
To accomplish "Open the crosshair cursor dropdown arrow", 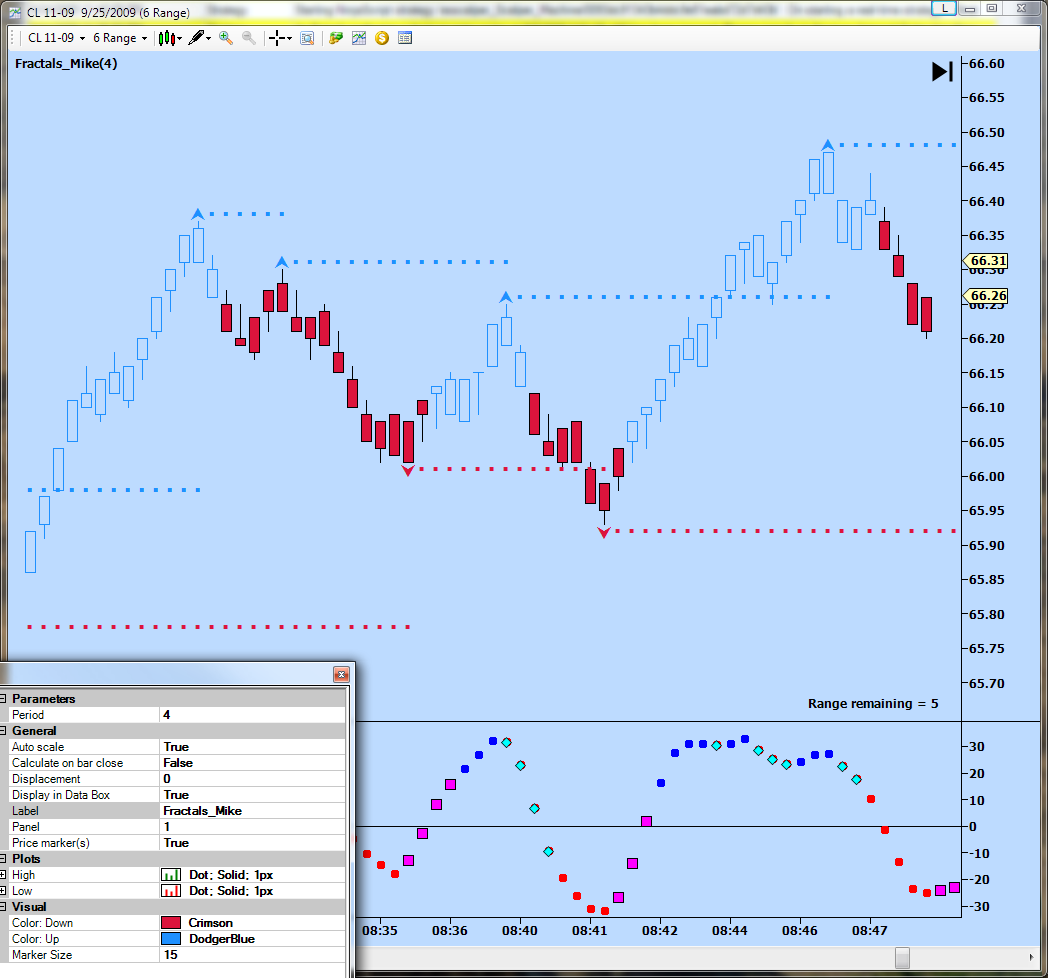I will pyautogui.click(x=289, y=39).
